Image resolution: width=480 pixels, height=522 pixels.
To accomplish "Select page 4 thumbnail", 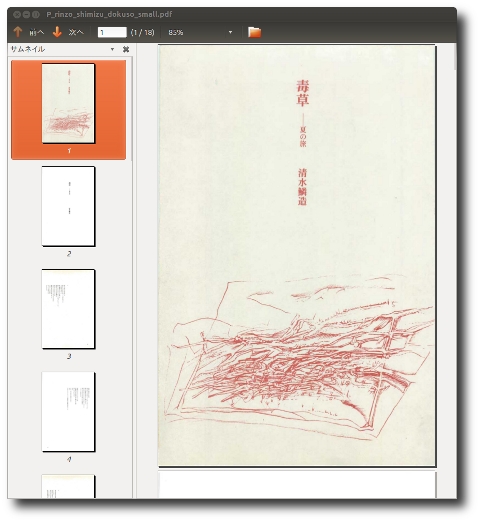I will pyautogui.click(x=68, y=412).
